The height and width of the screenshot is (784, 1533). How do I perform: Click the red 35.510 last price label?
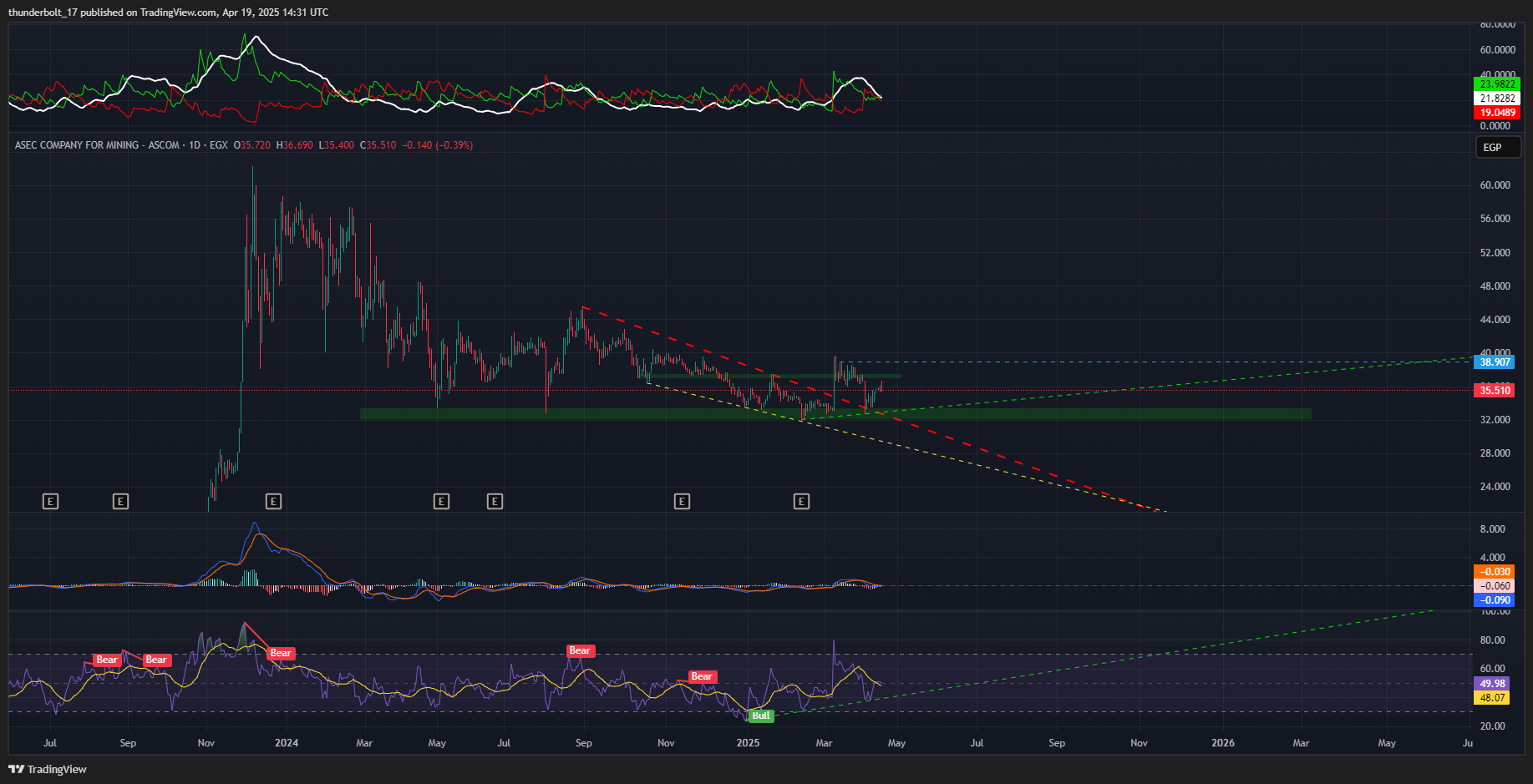pyautogui.click(x=1495, y=390)
